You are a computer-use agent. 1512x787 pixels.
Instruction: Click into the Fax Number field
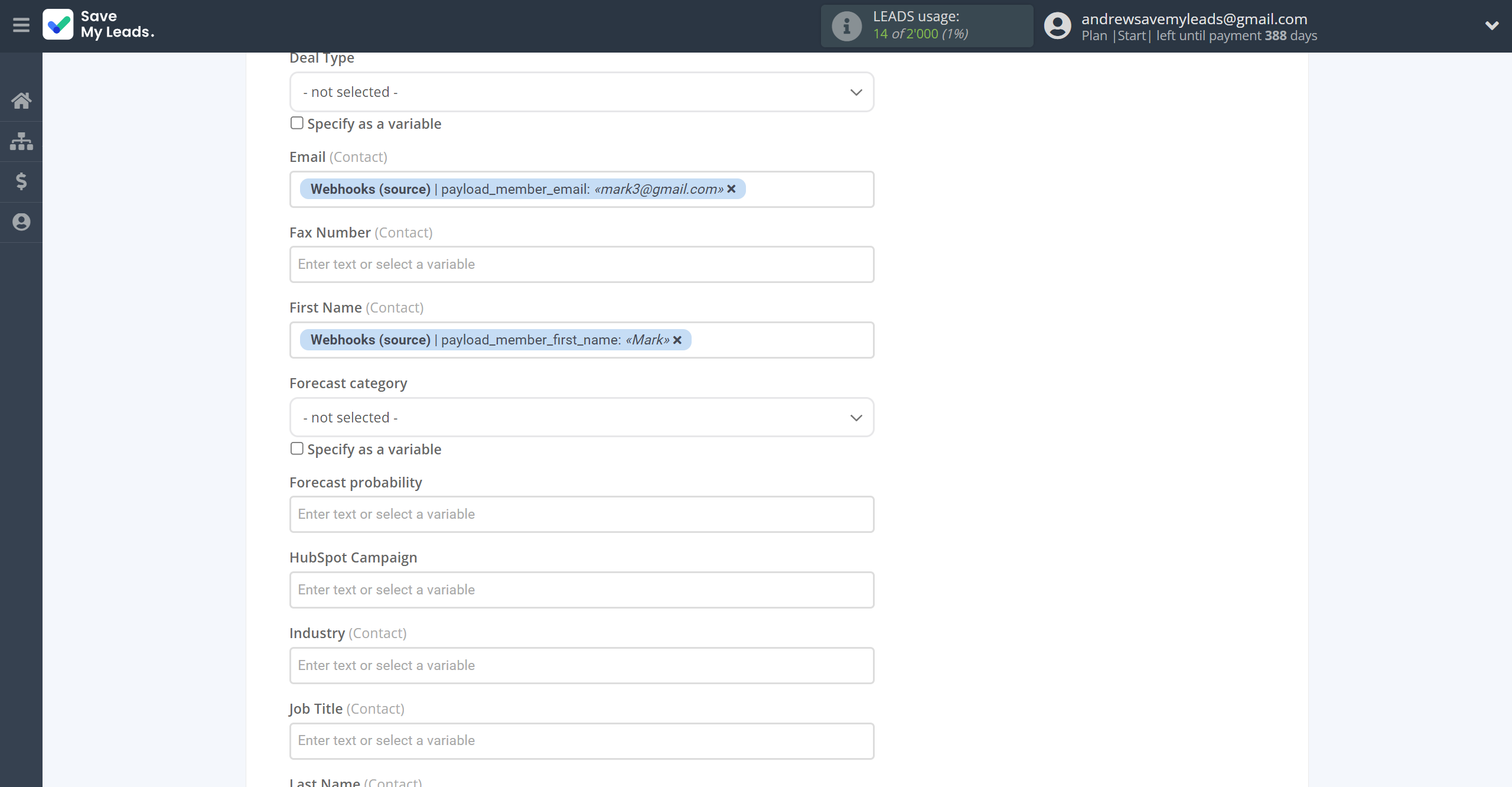pyautogui.click(x=582, y=265)
